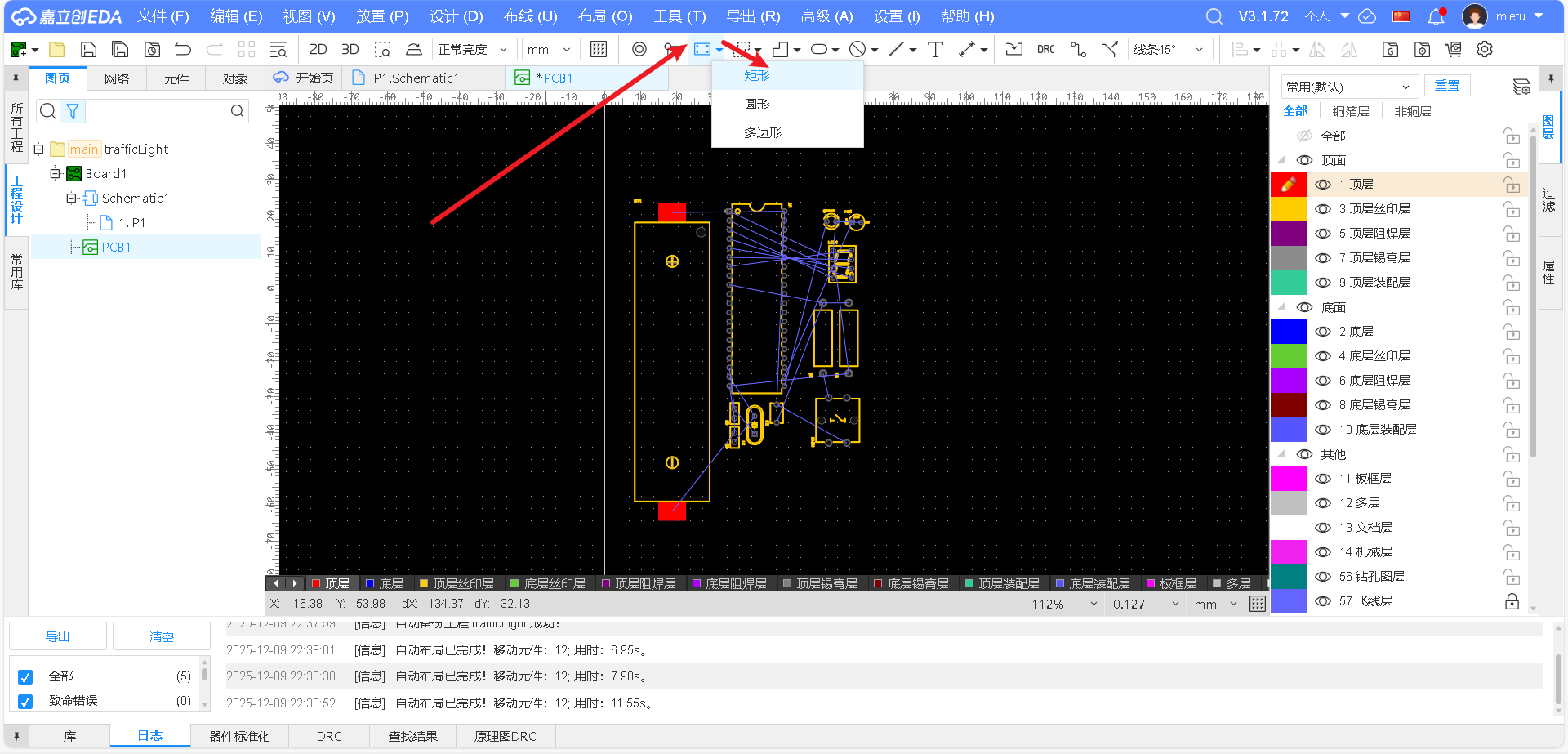The height and width of the screenshot is (754, 1568).
Task: Click the 清空 log button
Action: (162, 636)
